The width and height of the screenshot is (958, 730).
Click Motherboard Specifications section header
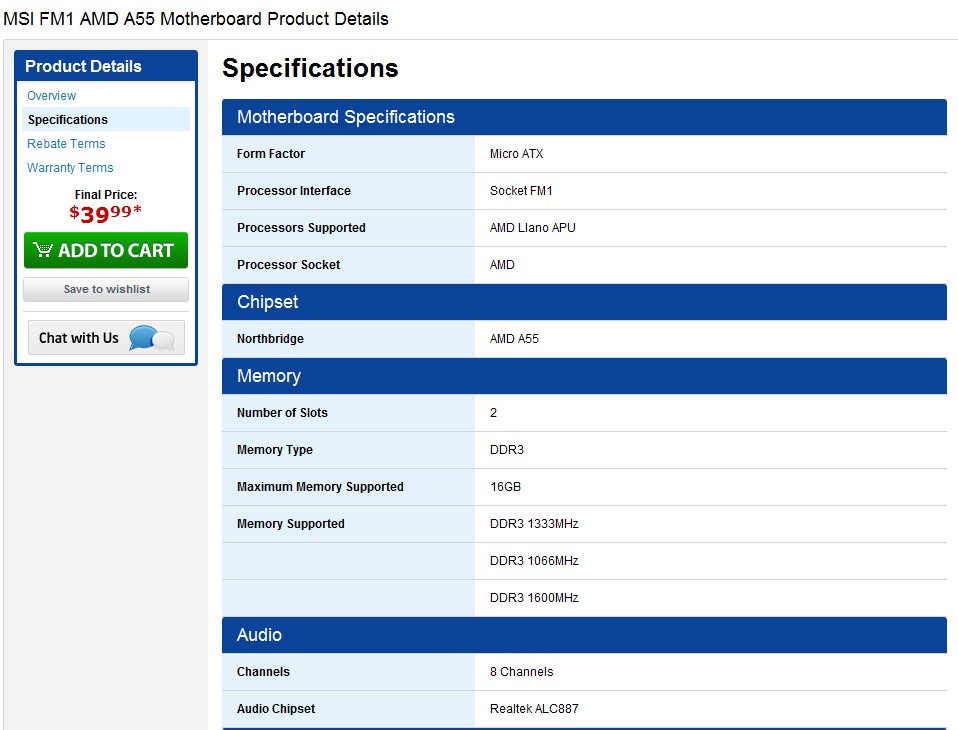[x=584, y=117]
